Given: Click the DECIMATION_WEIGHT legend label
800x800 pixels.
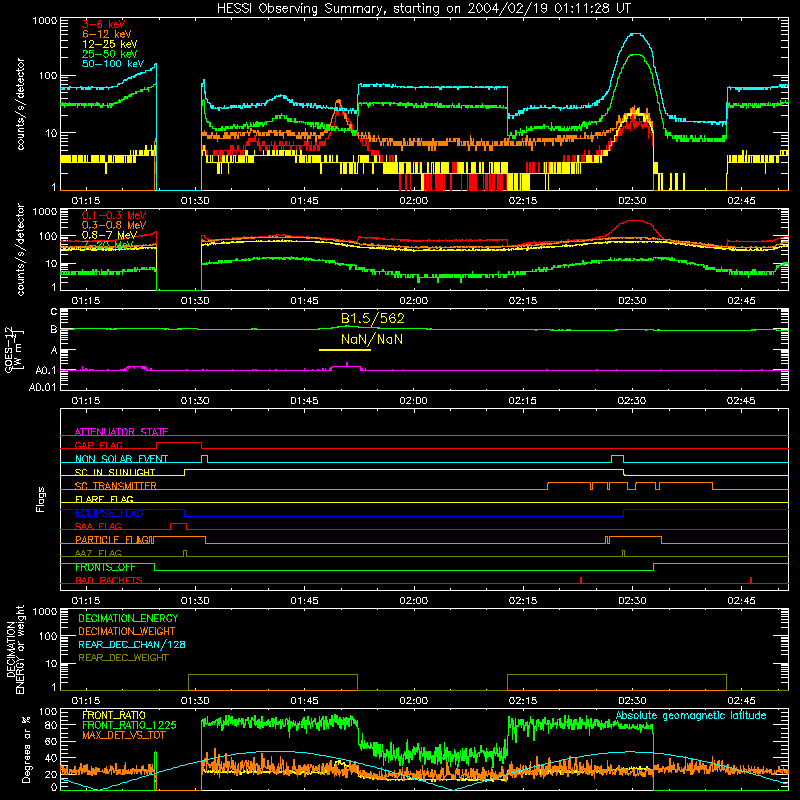Looking at the screenshot, I should coord(127,631).
